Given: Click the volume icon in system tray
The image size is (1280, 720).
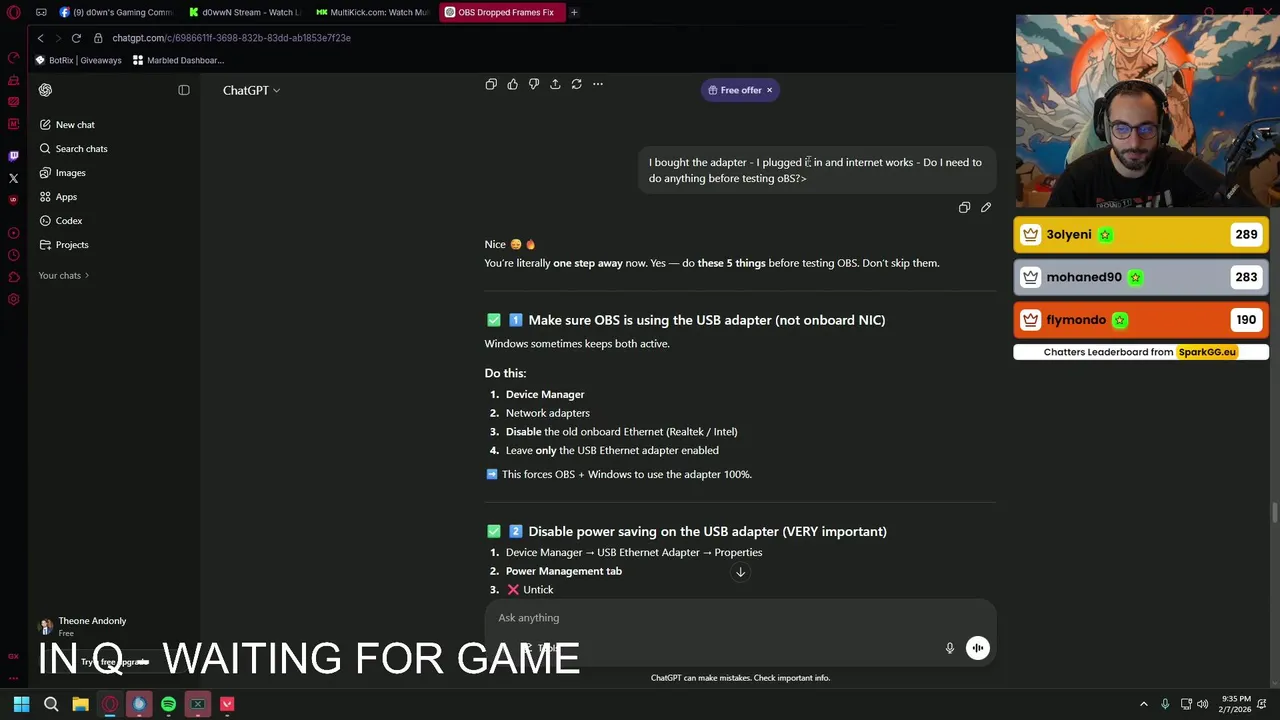Looking at the screenshot, I should coord(1203,704).
